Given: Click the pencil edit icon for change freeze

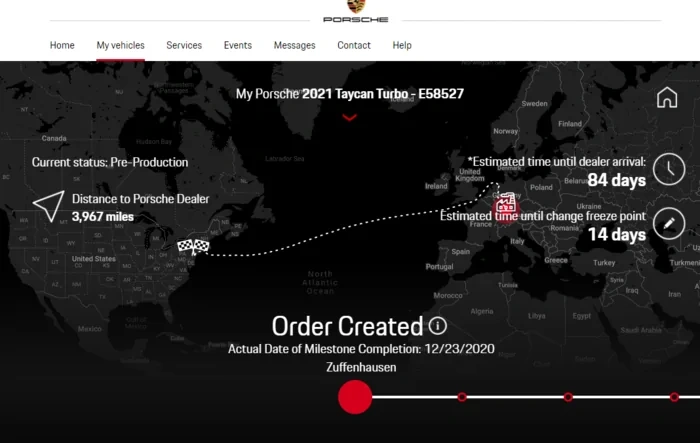Looking at the screenshot, I should coord(669,223).
